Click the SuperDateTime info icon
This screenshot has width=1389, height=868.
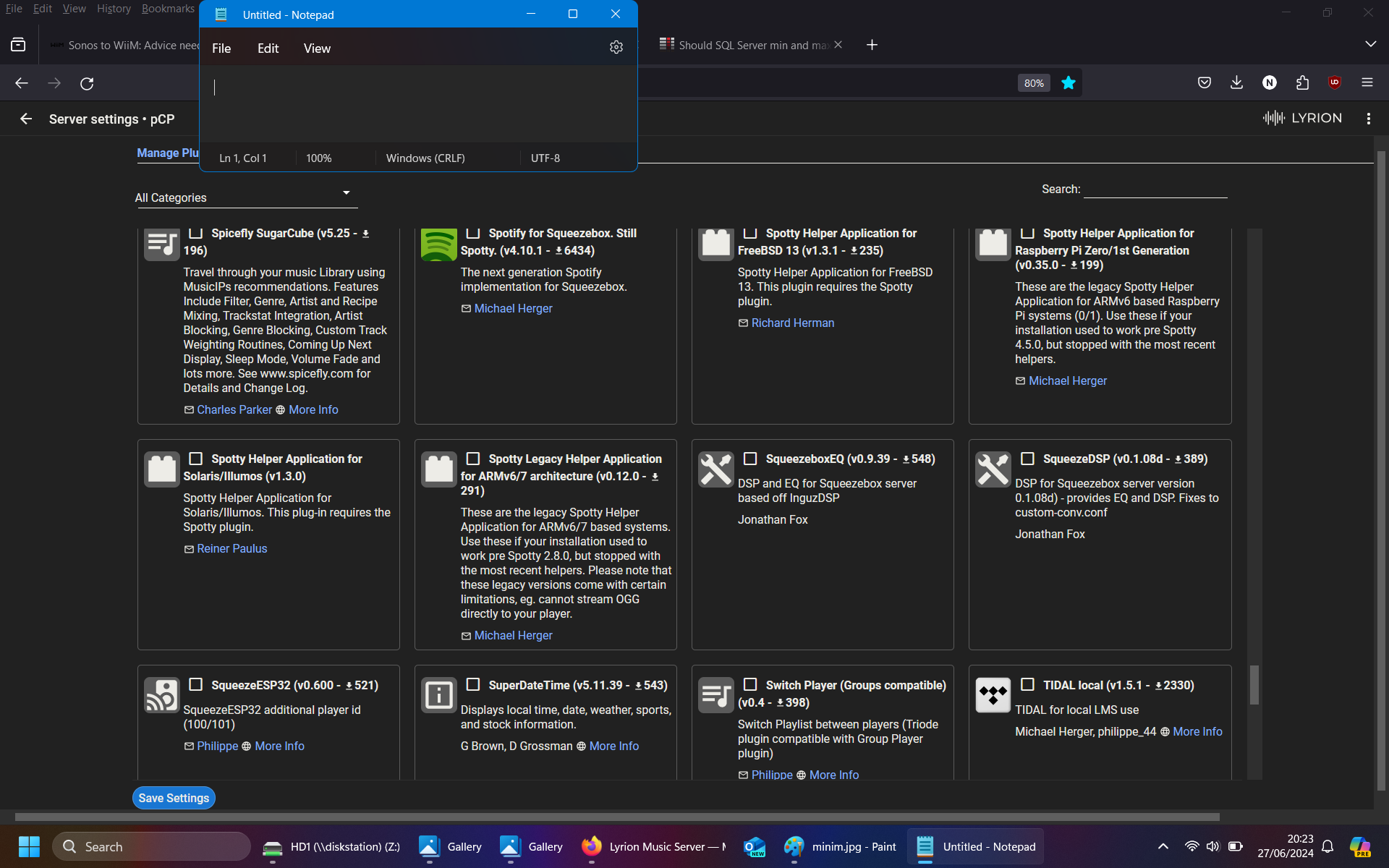(x=438, y=695)
